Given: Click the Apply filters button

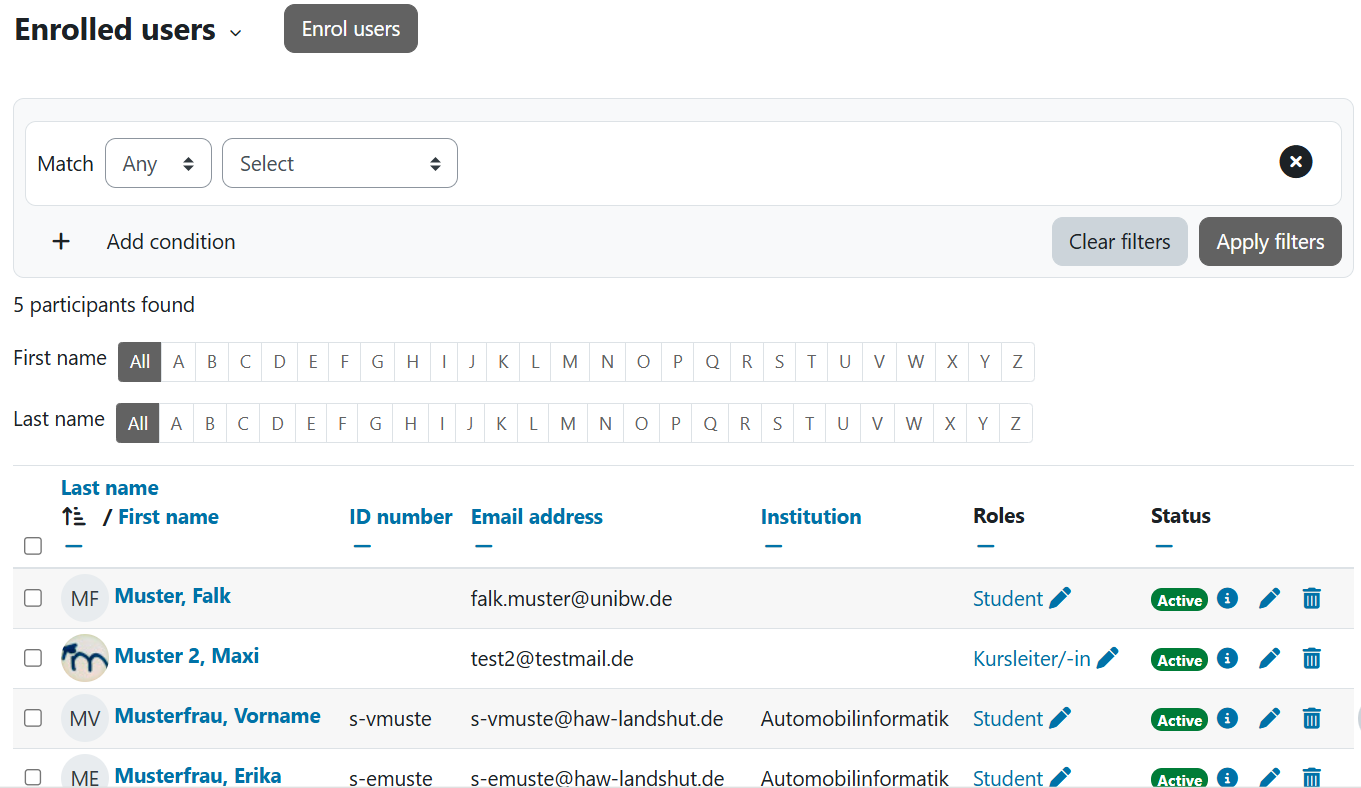Looking at the screenshot, I should (1270, 241).
